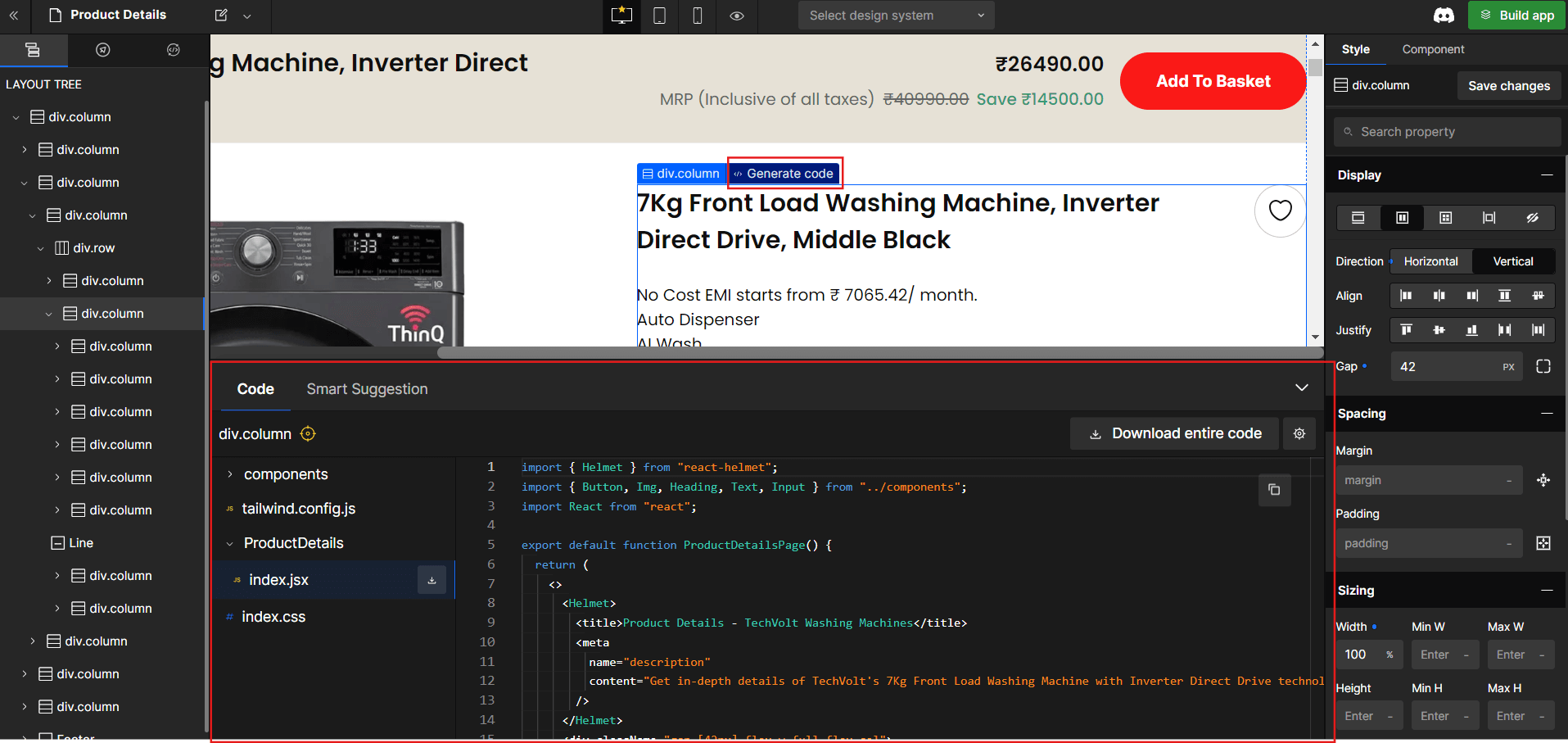Collapse the Display section
Image resolution: width=1568 pixels, height=743 pixels.
tap(1547, 174)
